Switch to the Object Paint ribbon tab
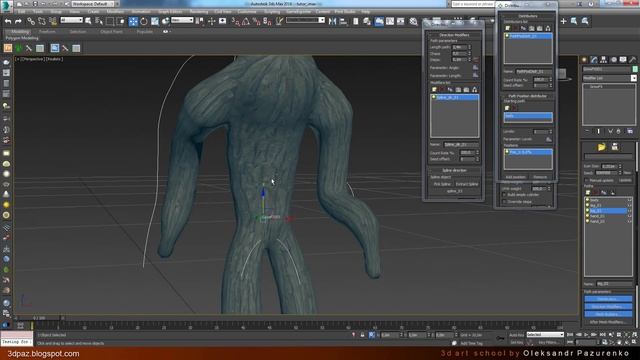 tap(111, 31)
